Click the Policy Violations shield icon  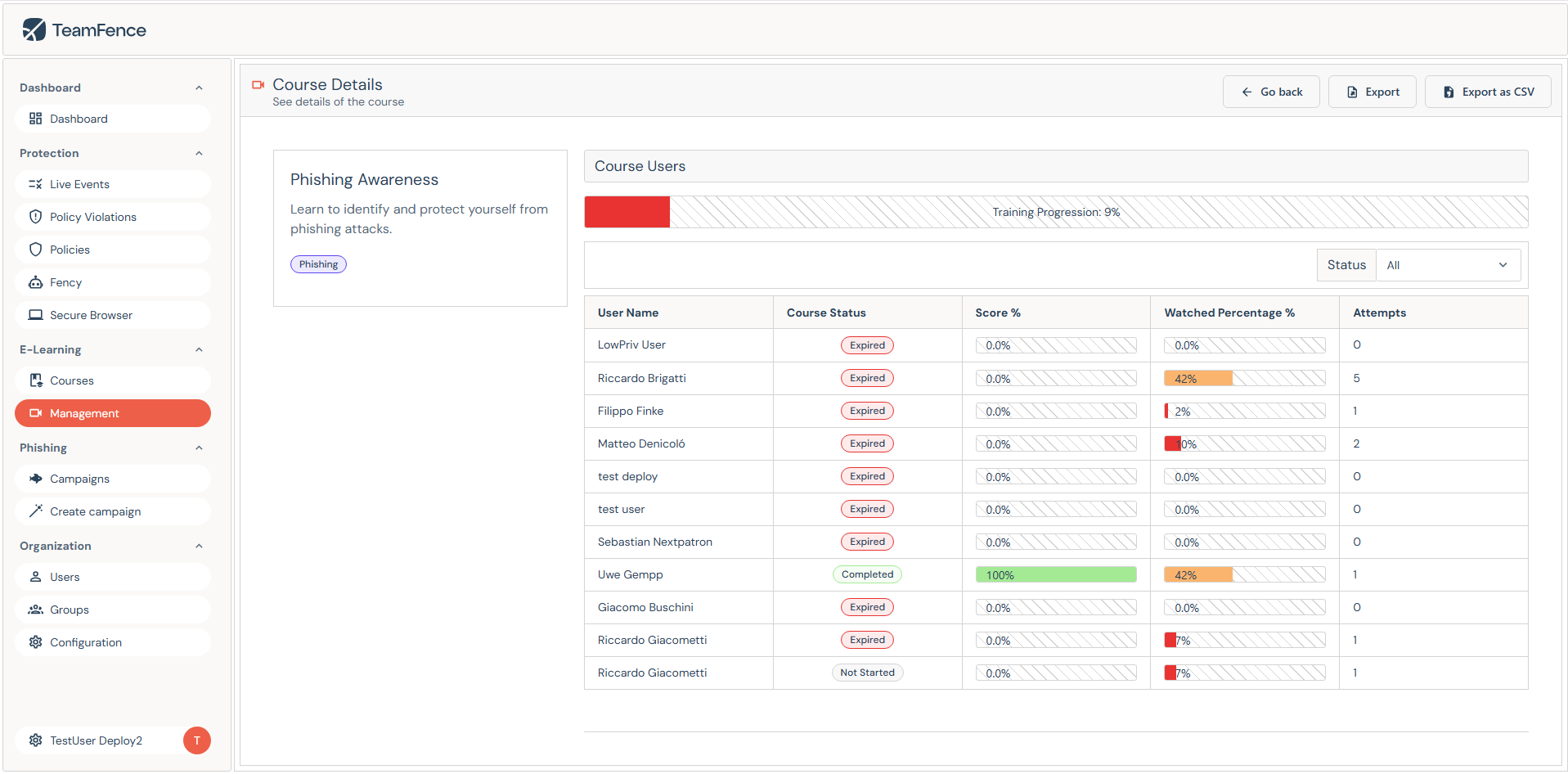point(35,217)
